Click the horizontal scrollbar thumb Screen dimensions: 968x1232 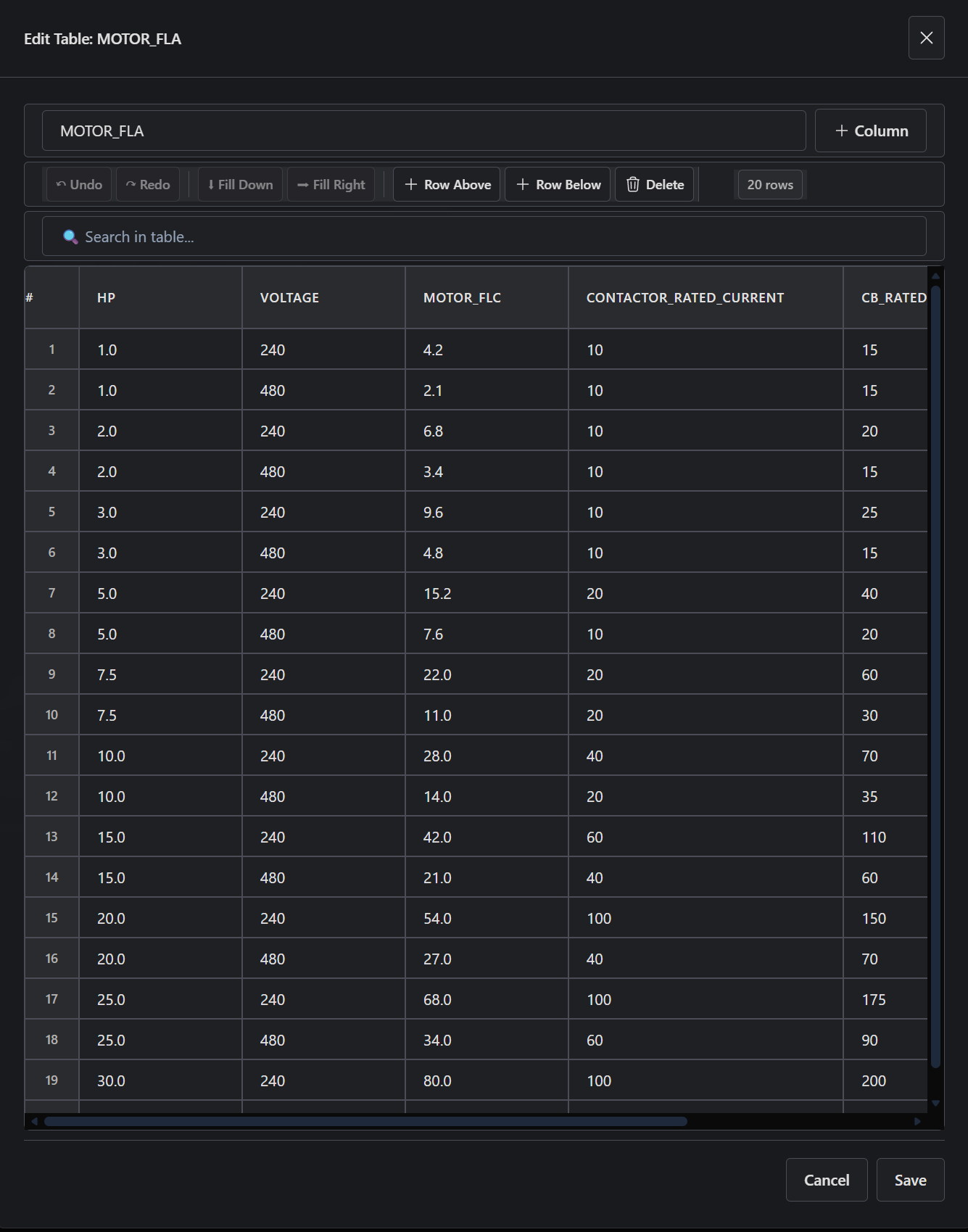click(365, 1121)
